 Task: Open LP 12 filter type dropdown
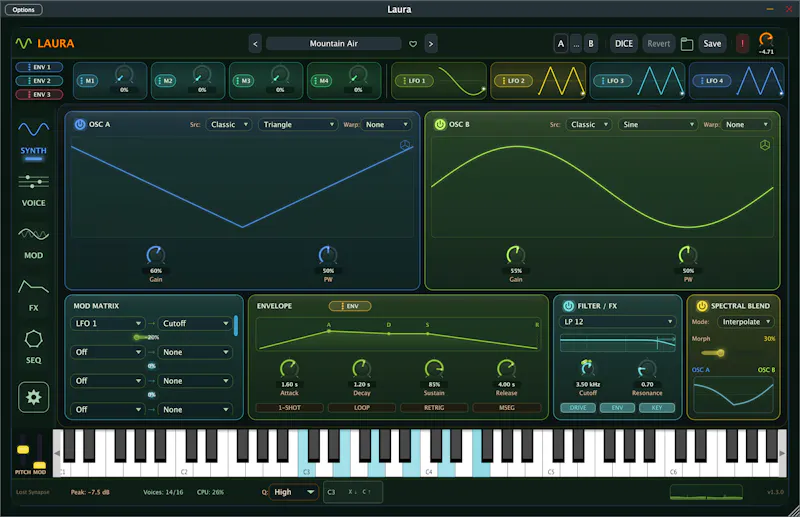pyautogui.click(x=617, y=322)
